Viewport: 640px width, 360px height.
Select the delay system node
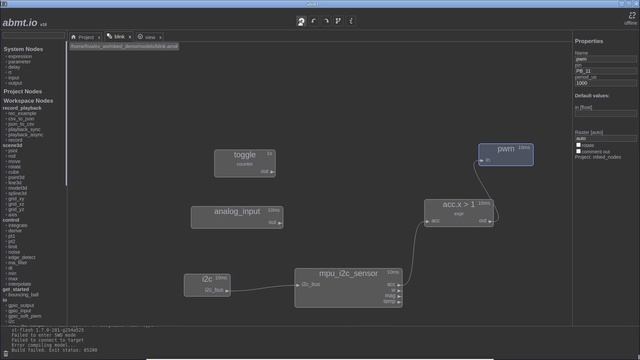pos(13,67)
